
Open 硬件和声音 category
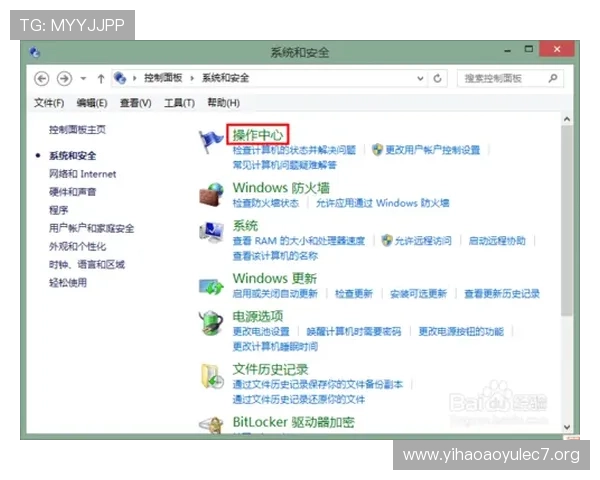73,192
